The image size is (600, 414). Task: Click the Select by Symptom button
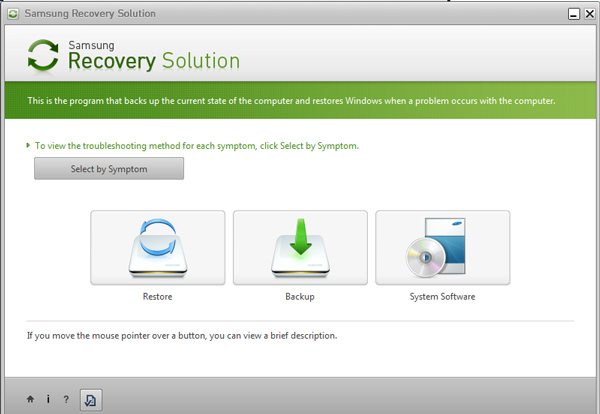tap(109, 169)
